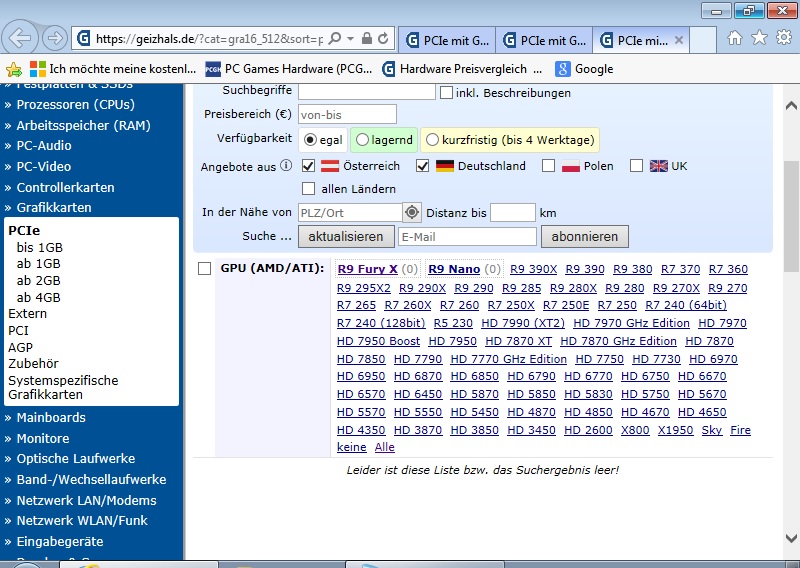Select the egal availability option
800x568 pixels.
pos(310,139)
